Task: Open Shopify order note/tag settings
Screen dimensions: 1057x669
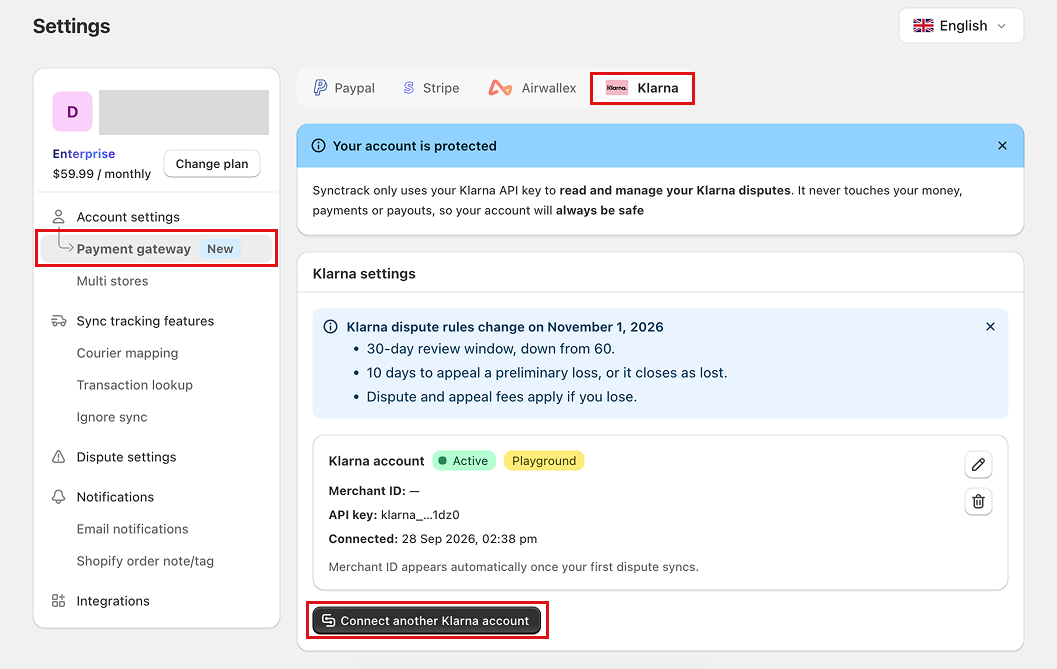Action: click(x=145, y=561)
